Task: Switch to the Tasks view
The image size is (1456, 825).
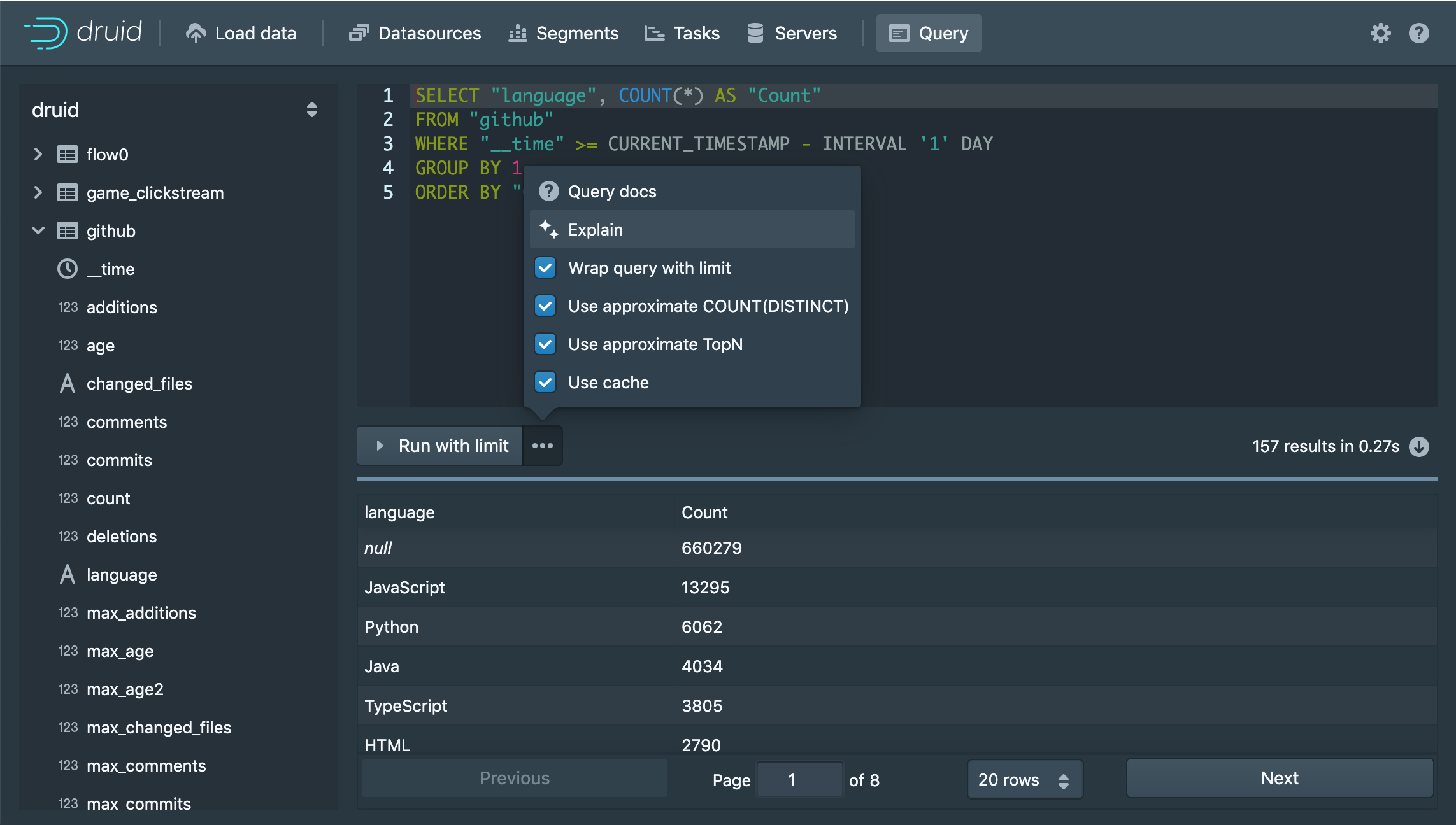Action: pos(682,33)
